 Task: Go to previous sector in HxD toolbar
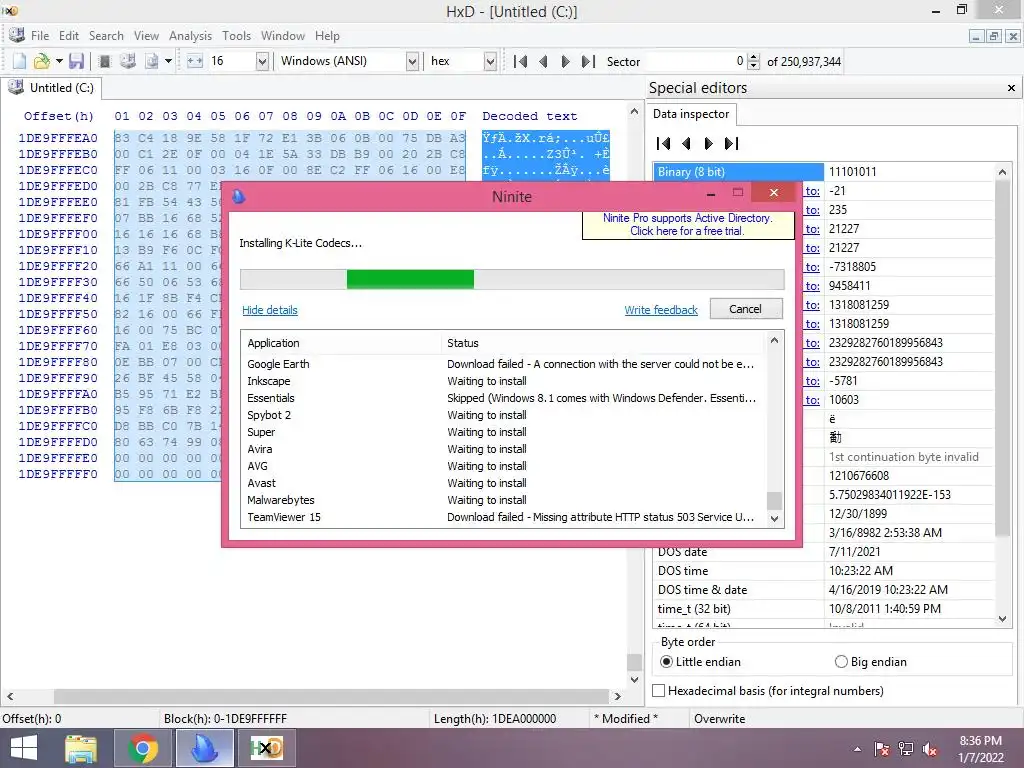point(543,61)
